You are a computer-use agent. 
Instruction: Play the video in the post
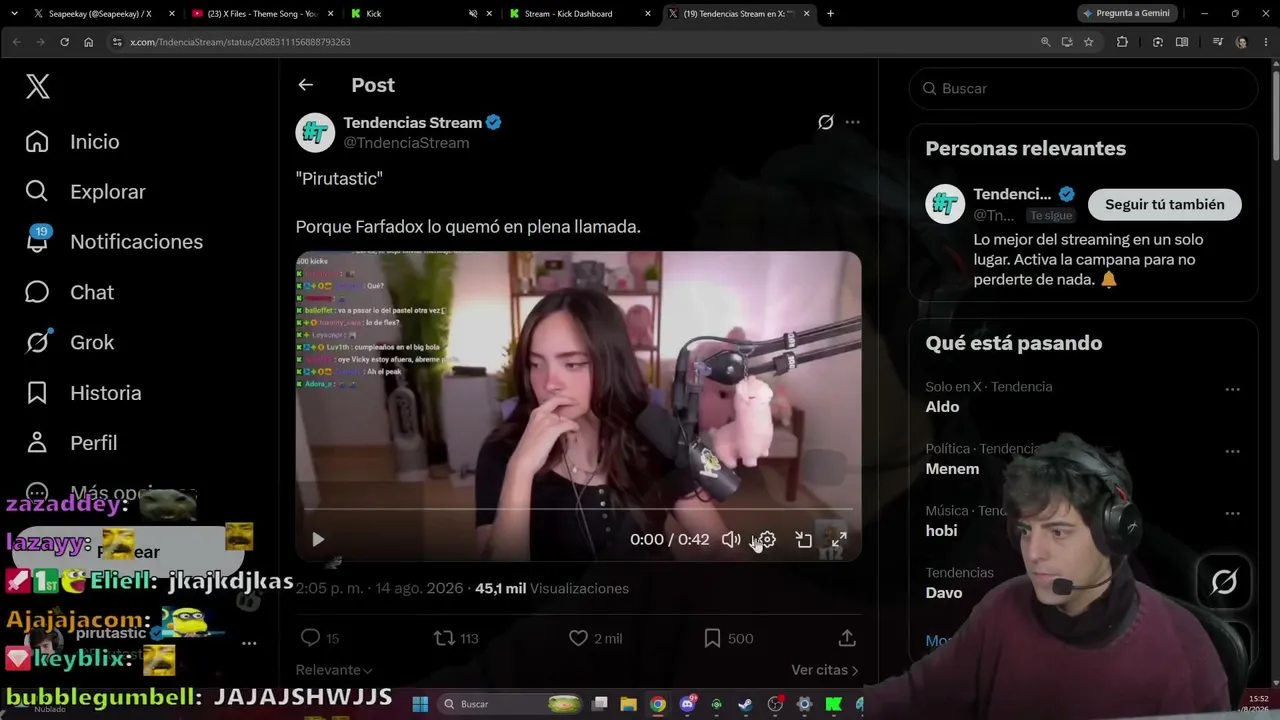318,540
